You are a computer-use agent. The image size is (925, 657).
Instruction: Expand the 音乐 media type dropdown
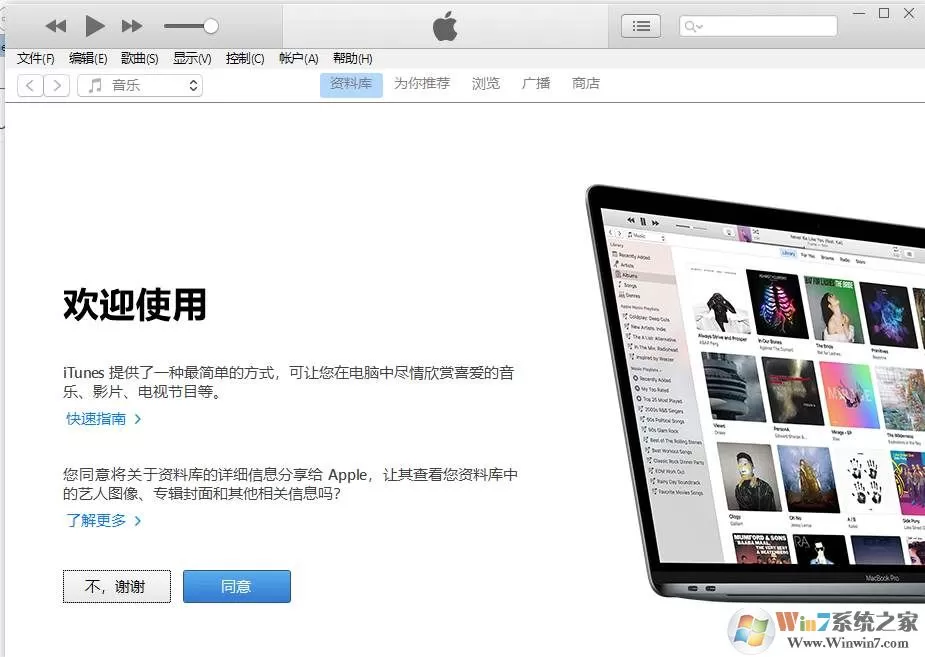click(x=140, y=86)
